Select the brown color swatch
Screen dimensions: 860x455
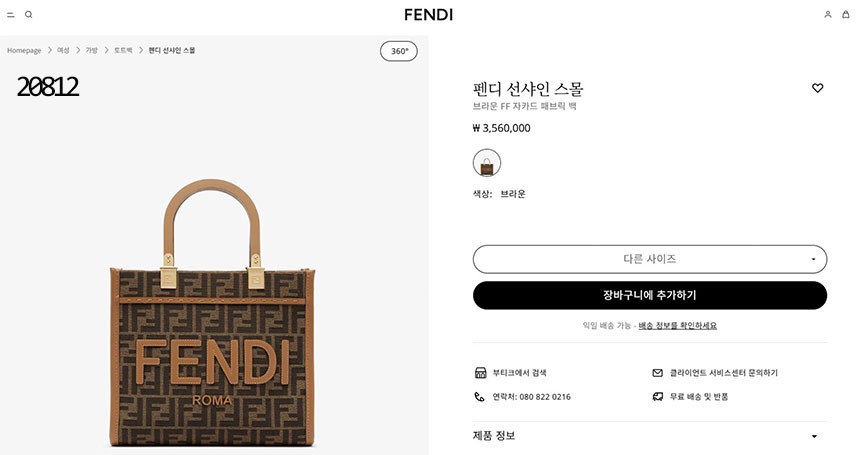(487, 163)
